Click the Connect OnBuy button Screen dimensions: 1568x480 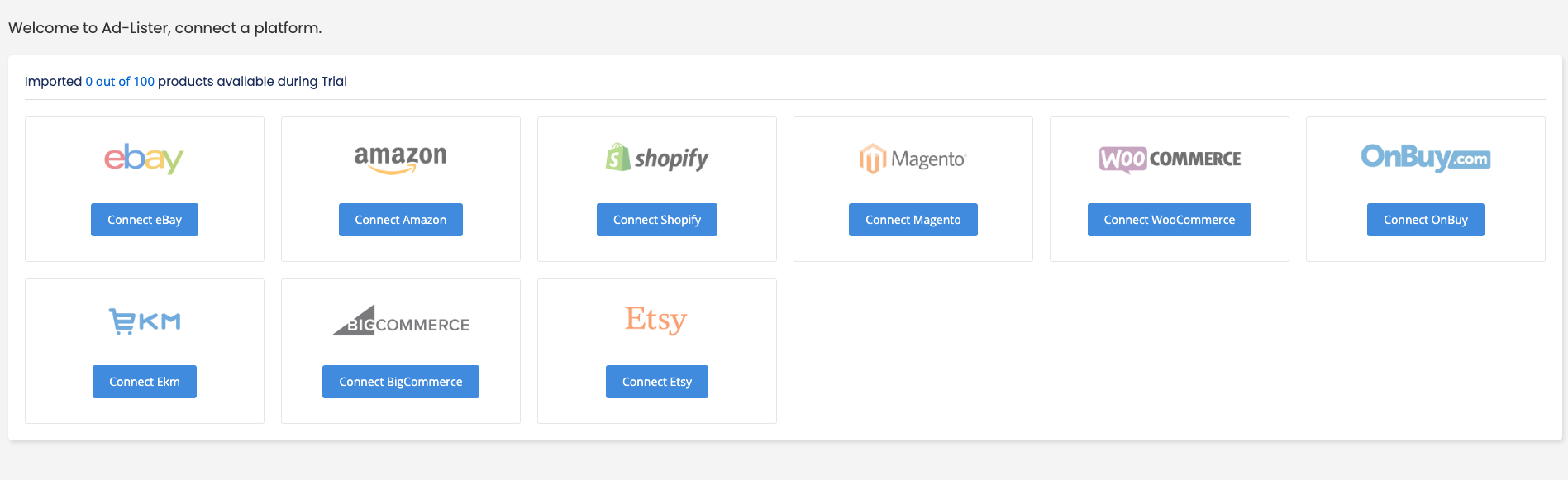tap(1426, 220)
